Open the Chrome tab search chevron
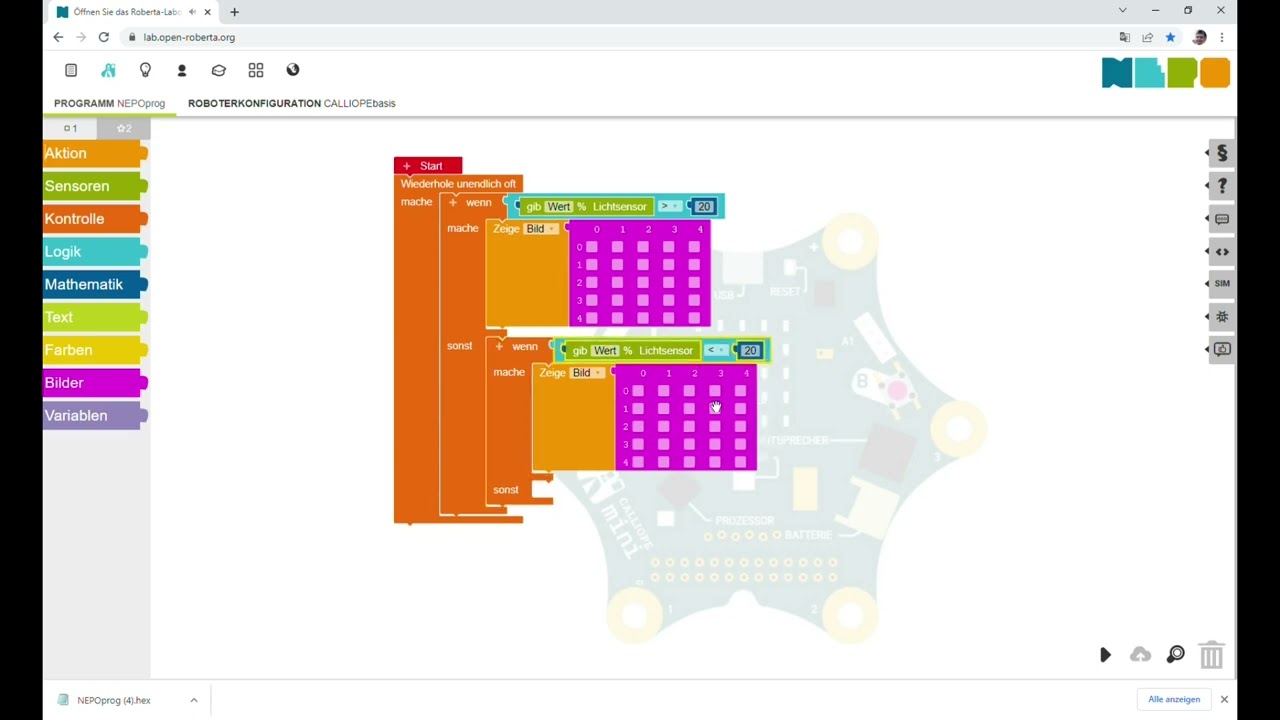1280x720 pixels. click(x=1122, y=11)
